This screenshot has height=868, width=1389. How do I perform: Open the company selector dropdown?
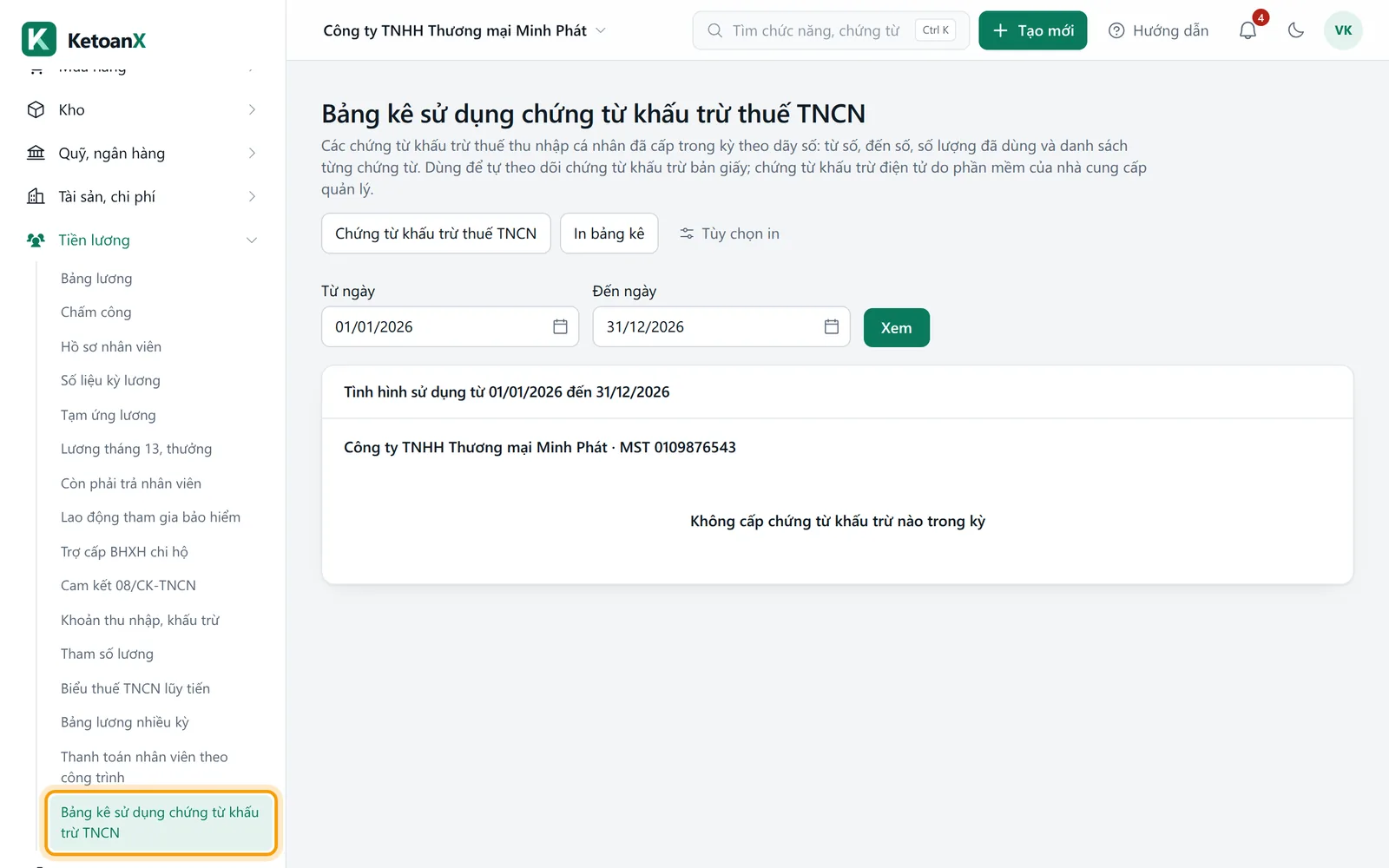[464, 30]
